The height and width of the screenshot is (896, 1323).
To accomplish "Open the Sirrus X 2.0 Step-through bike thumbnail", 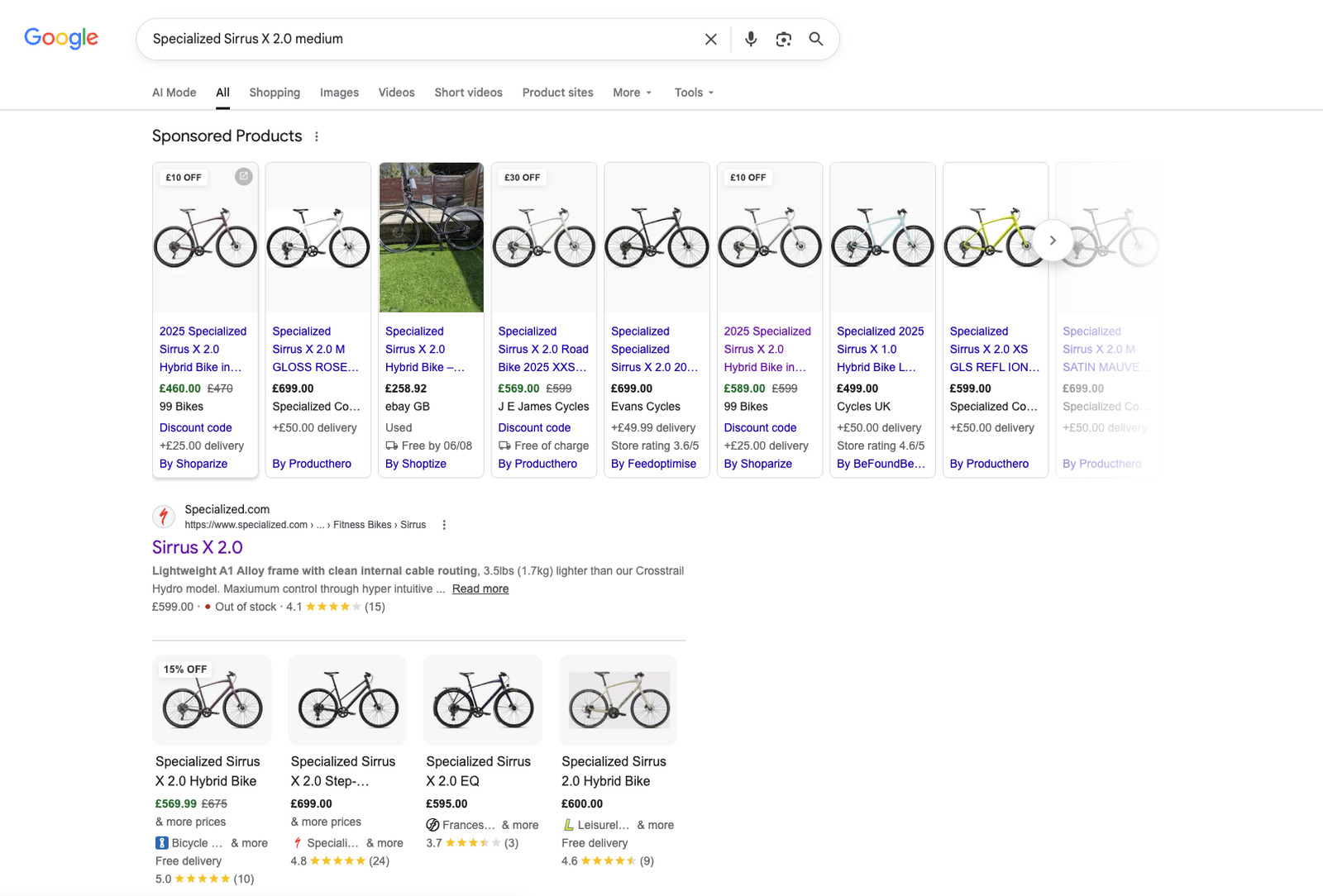I will point(347,700).
